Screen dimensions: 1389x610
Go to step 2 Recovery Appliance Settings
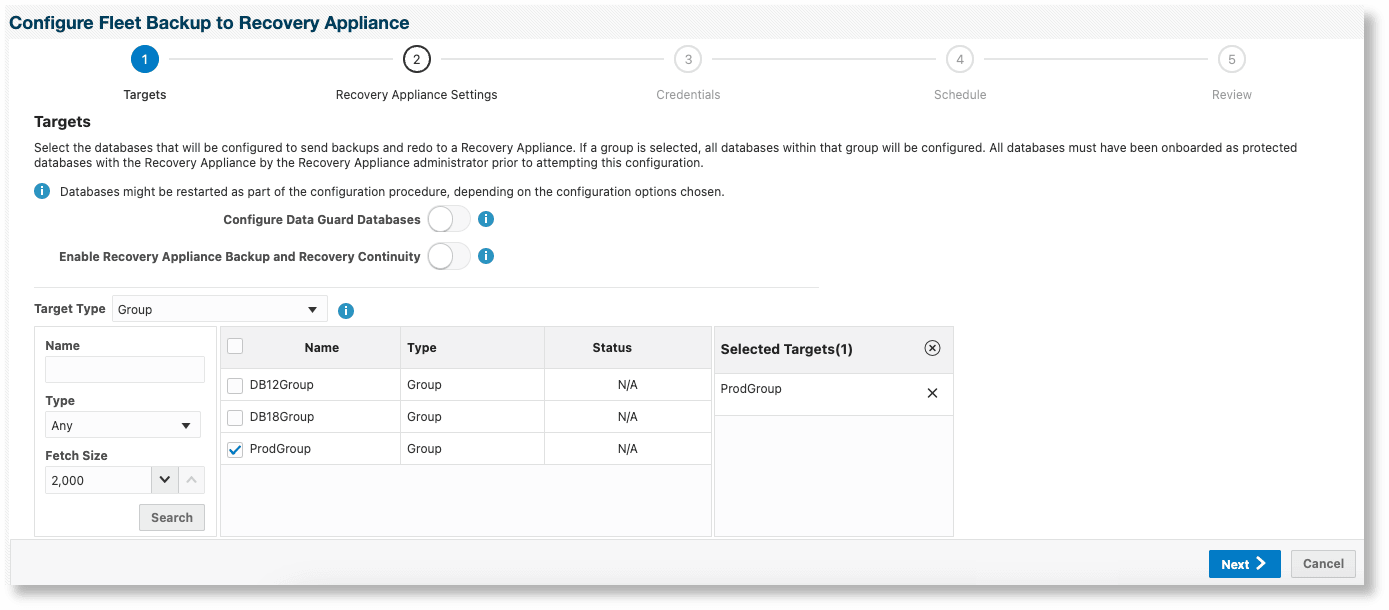point(416,60)
